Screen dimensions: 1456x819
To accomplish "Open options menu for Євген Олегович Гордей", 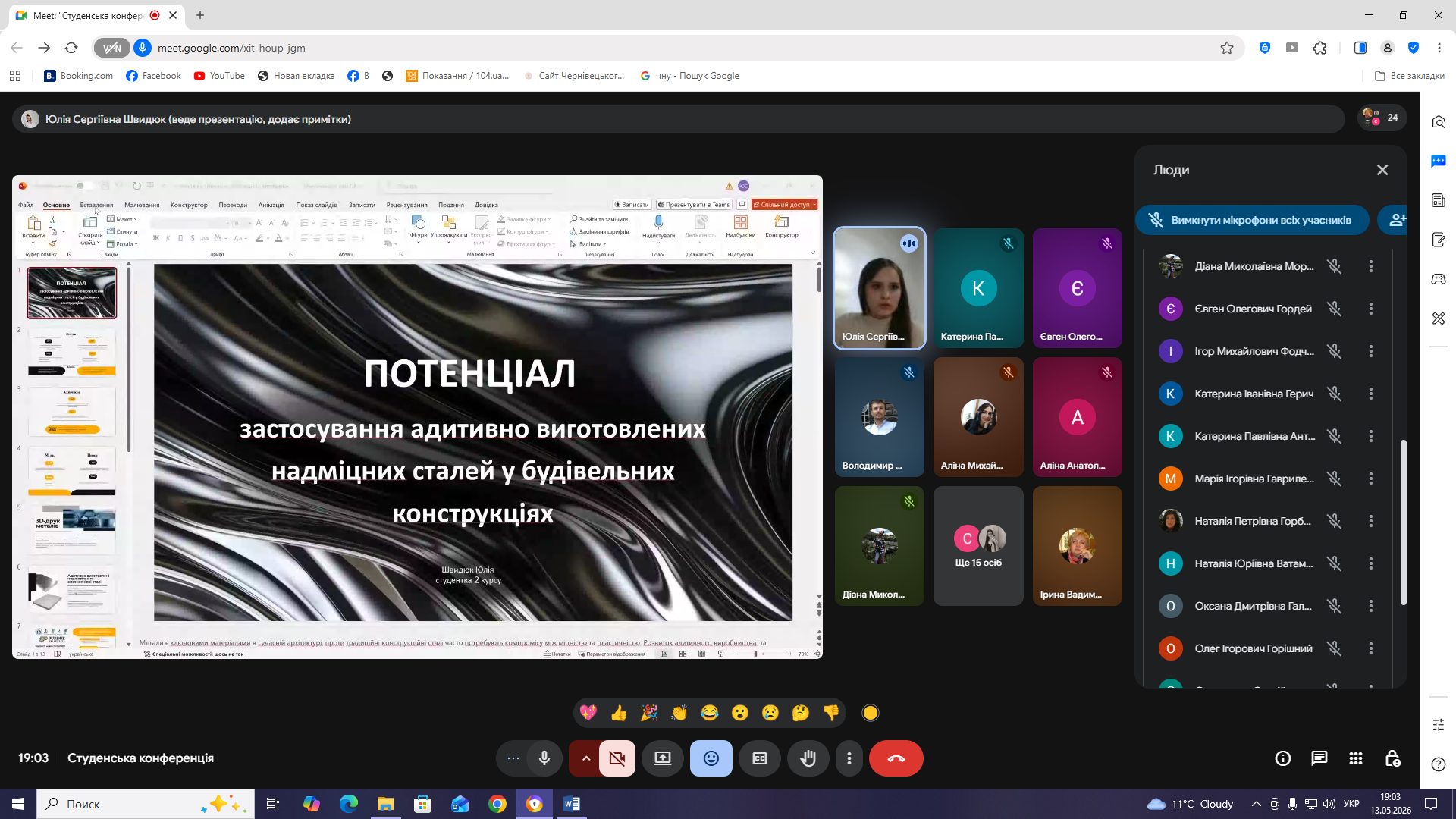I will [x=1371, y=309].
